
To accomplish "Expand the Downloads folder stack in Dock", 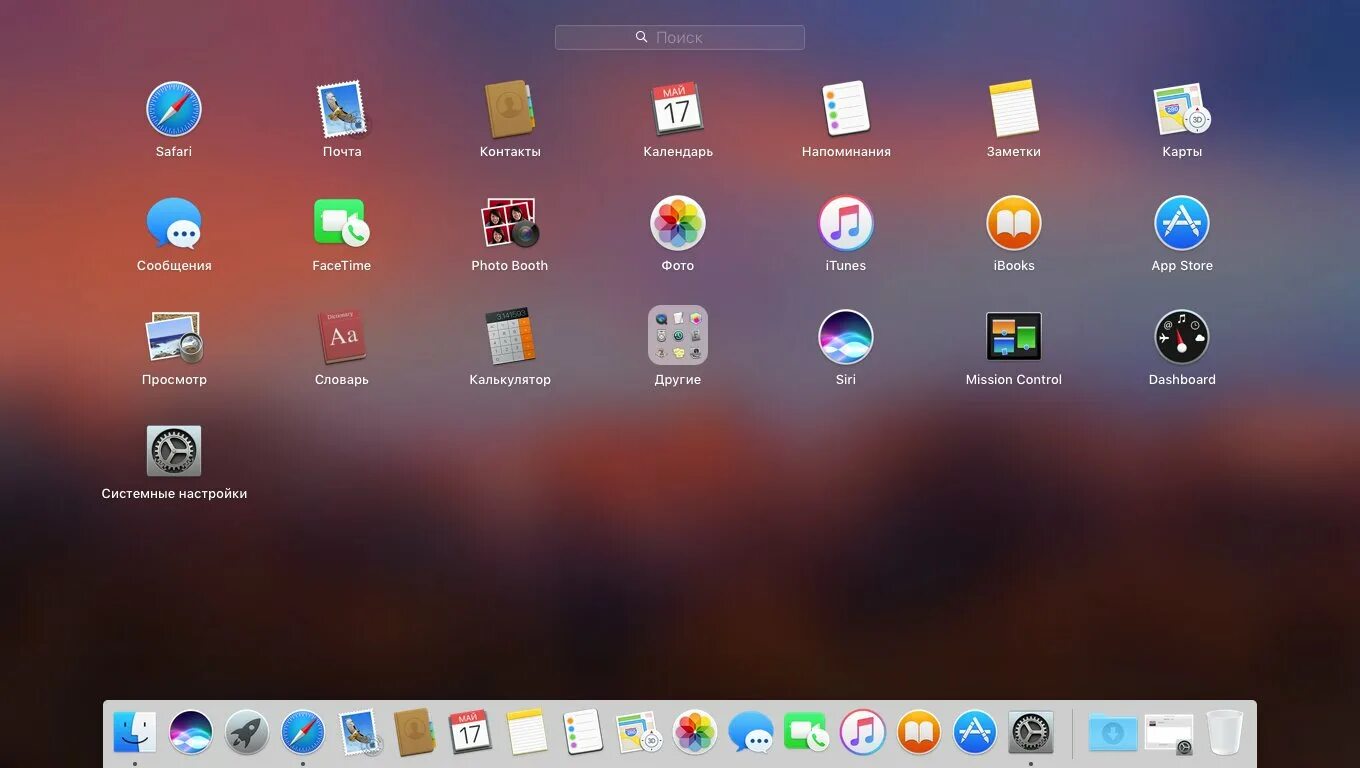I will coord(1113,733).
